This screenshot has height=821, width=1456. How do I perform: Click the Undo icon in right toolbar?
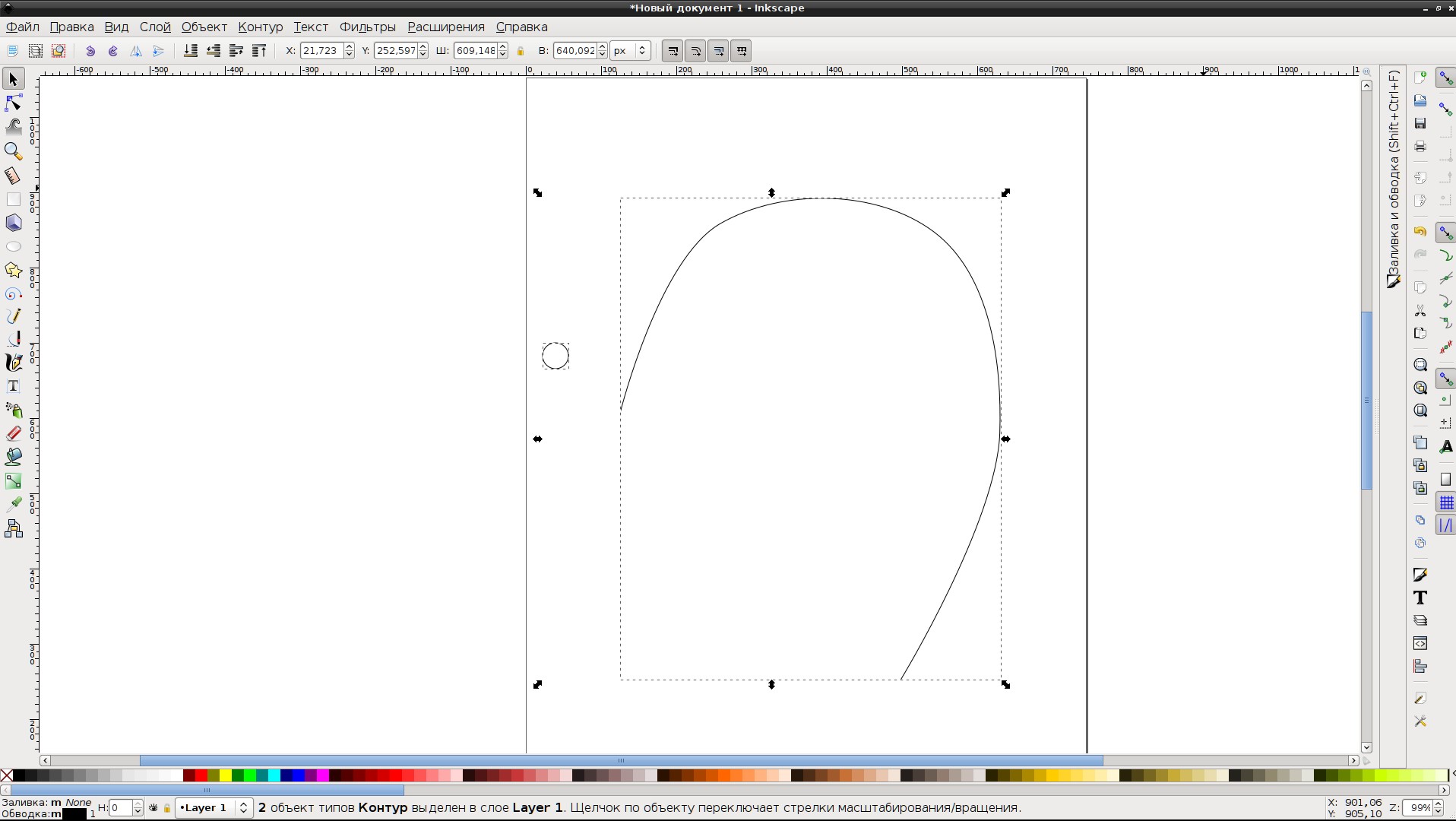[1420, 231]
